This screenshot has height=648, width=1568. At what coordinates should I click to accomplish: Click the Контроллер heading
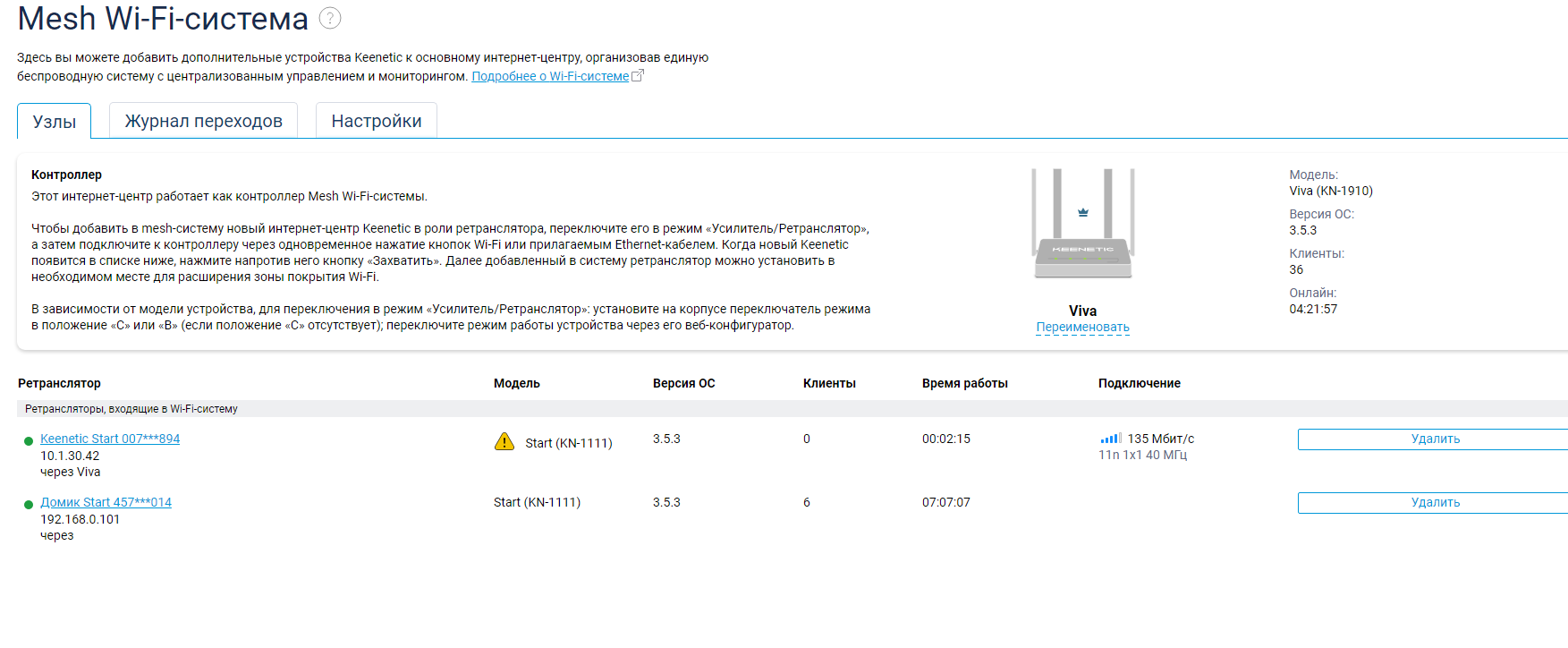tap(66, 175)
